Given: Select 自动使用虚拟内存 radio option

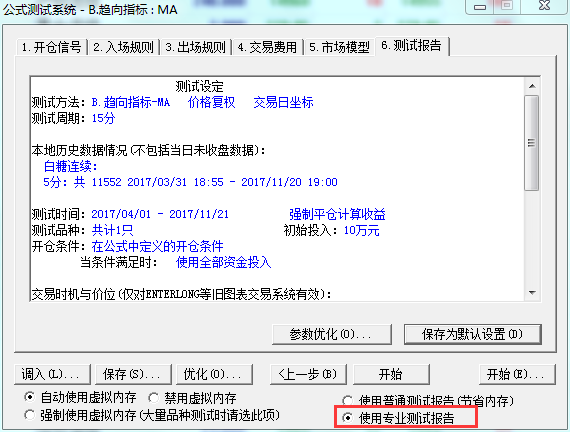Looking at the screenshot, I should click(x=80, y=397).
